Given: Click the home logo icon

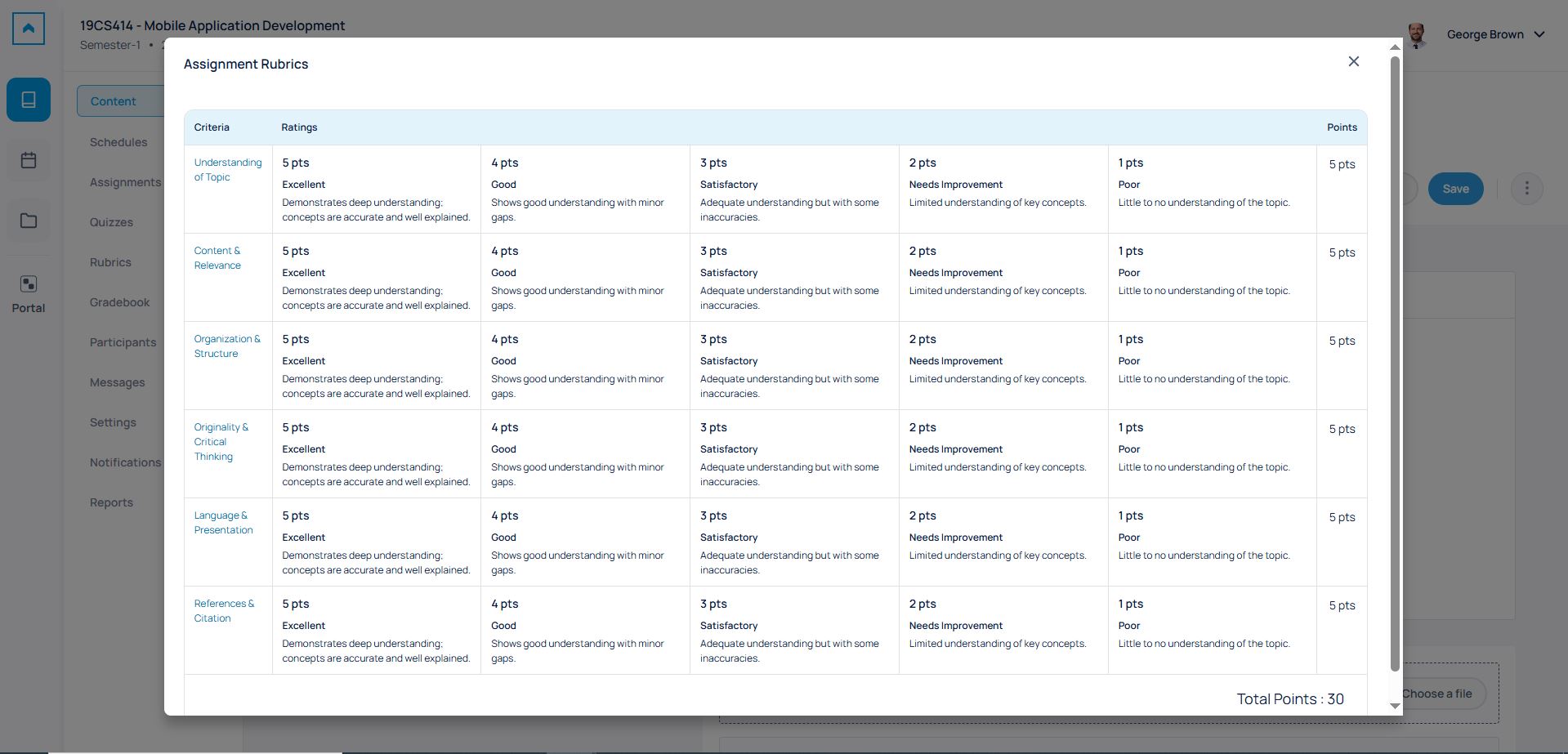Looking at the screenshot, I should coord(29,29).
